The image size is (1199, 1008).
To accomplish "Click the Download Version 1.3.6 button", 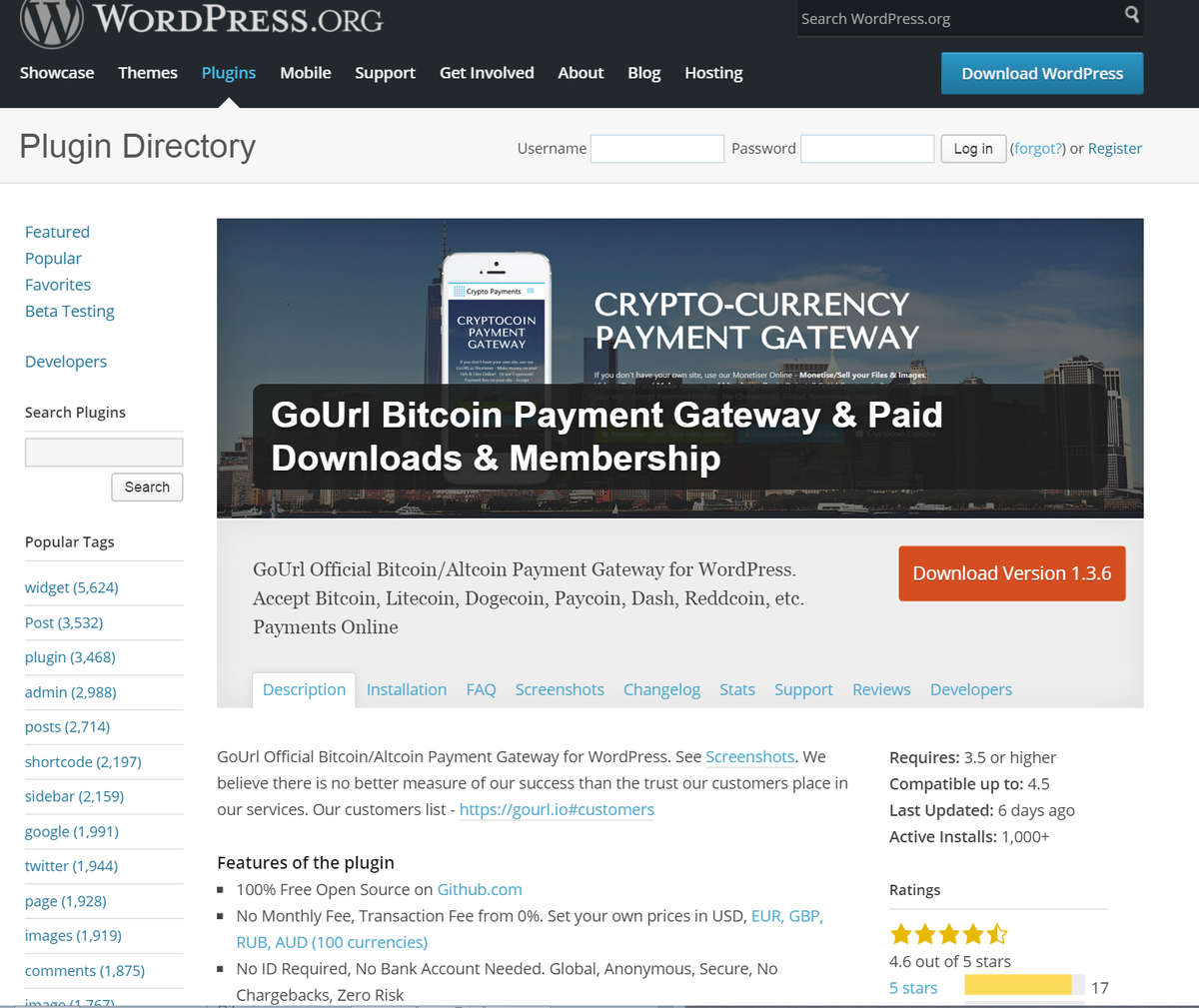I will [1012, 573].
